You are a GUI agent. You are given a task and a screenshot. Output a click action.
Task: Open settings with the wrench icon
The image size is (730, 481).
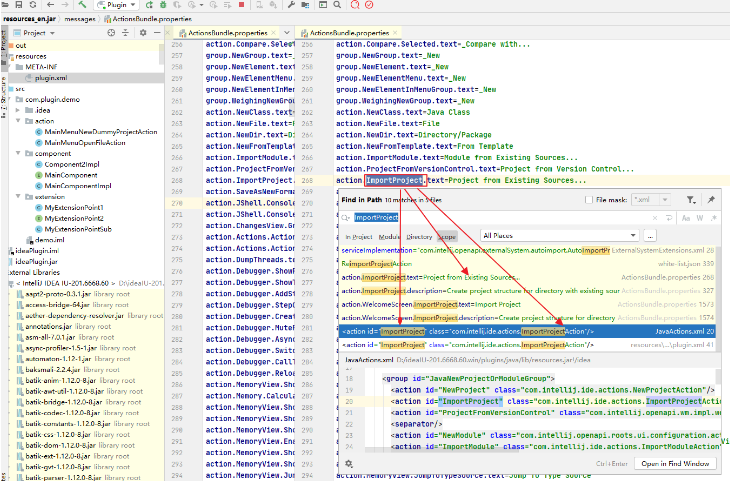(291, 5)
